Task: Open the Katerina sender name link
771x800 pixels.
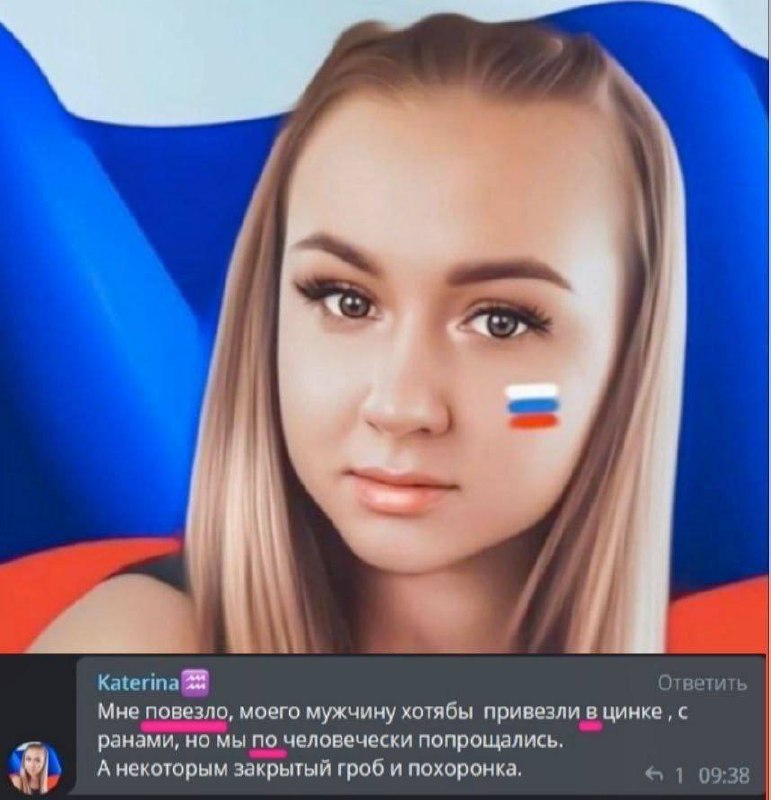Action: click(138, 683)
